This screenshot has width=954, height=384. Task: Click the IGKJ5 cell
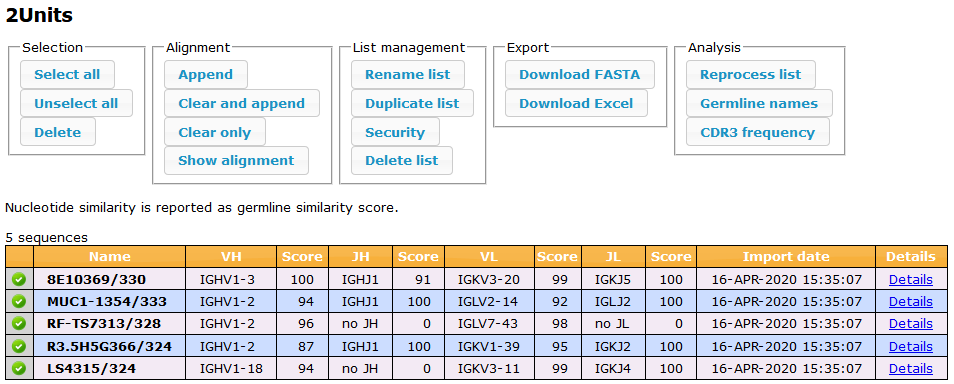pyautogui.click(x=614, y=280)
